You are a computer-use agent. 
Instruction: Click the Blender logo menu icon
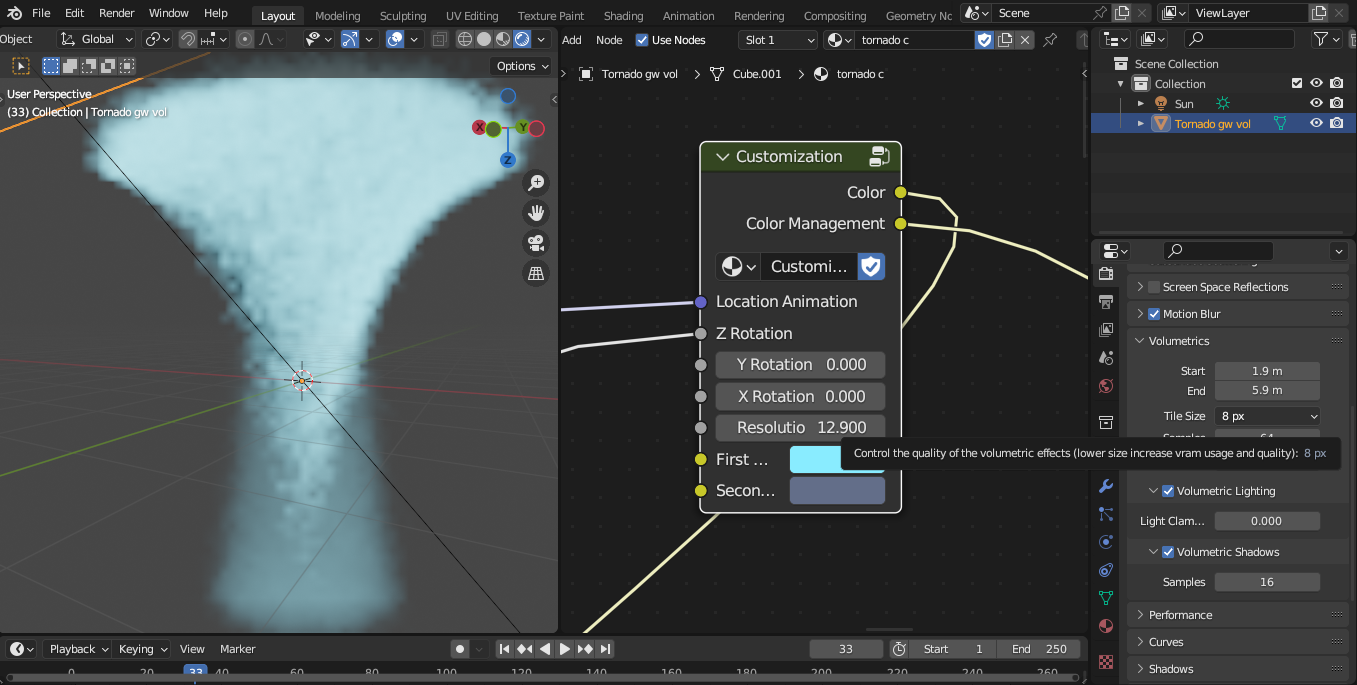click(x=12, y=13)
